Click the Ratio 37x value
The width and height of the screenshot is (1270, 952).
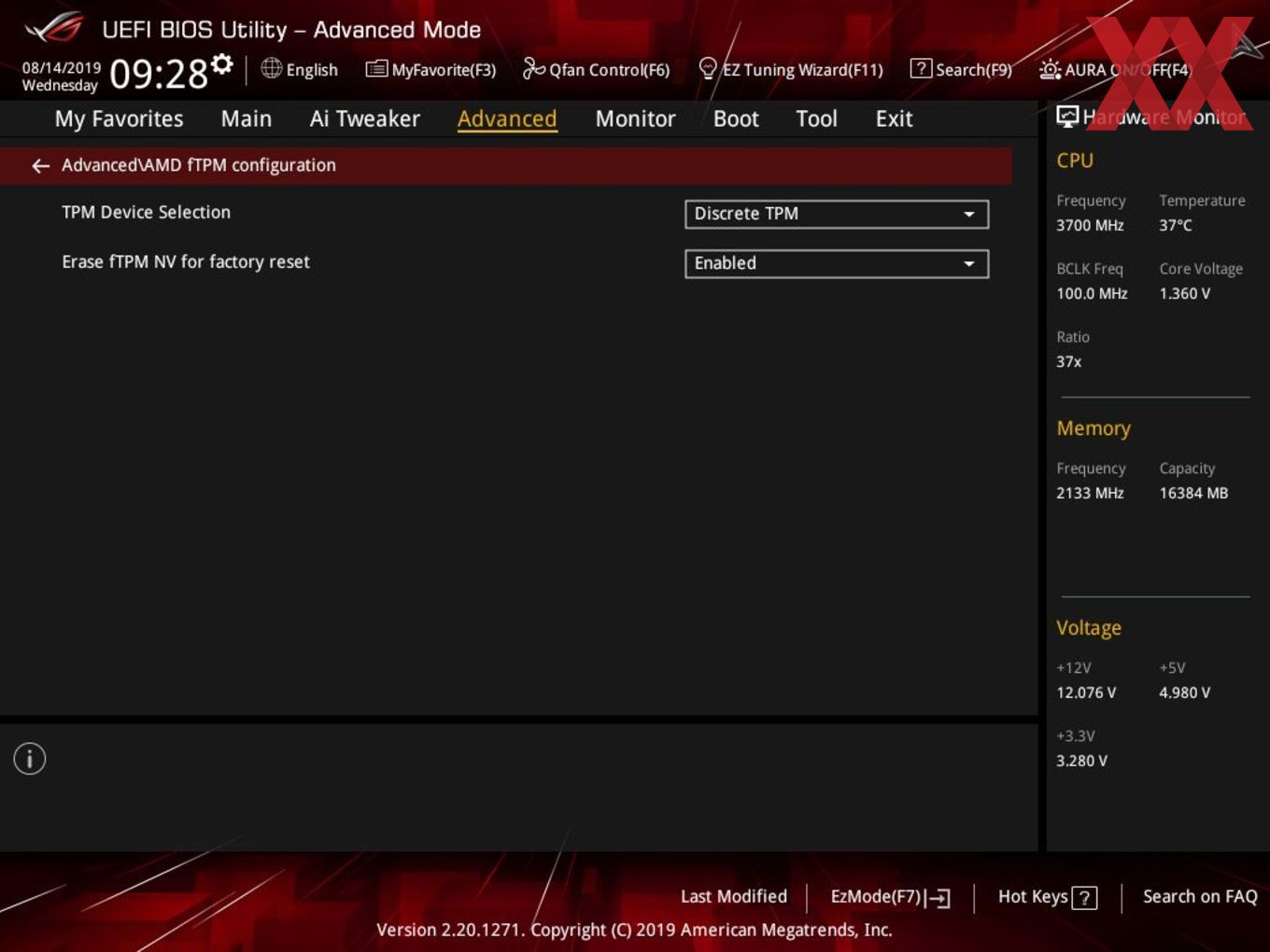click(1069, 362)
